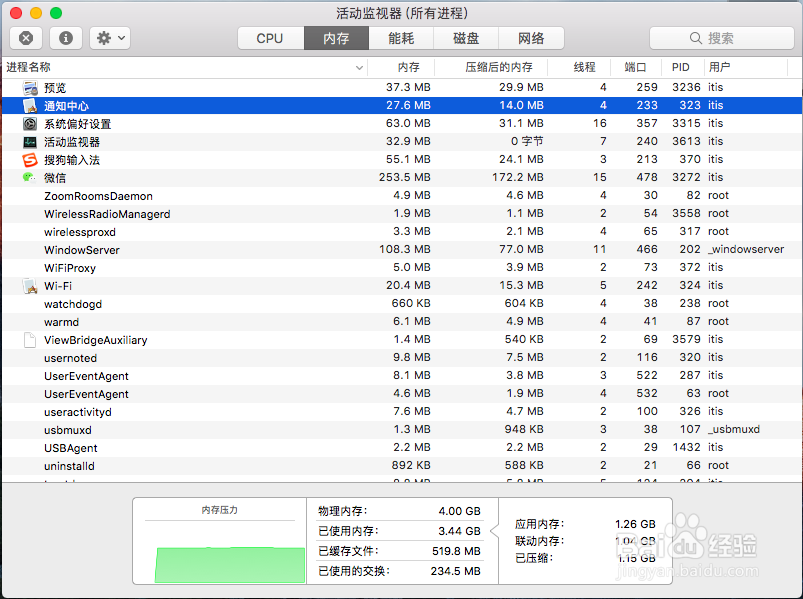The height and width of the screenshot is (599, 803).
Task: Open the gear actions dropdown menu
Action: coord(110,38)
